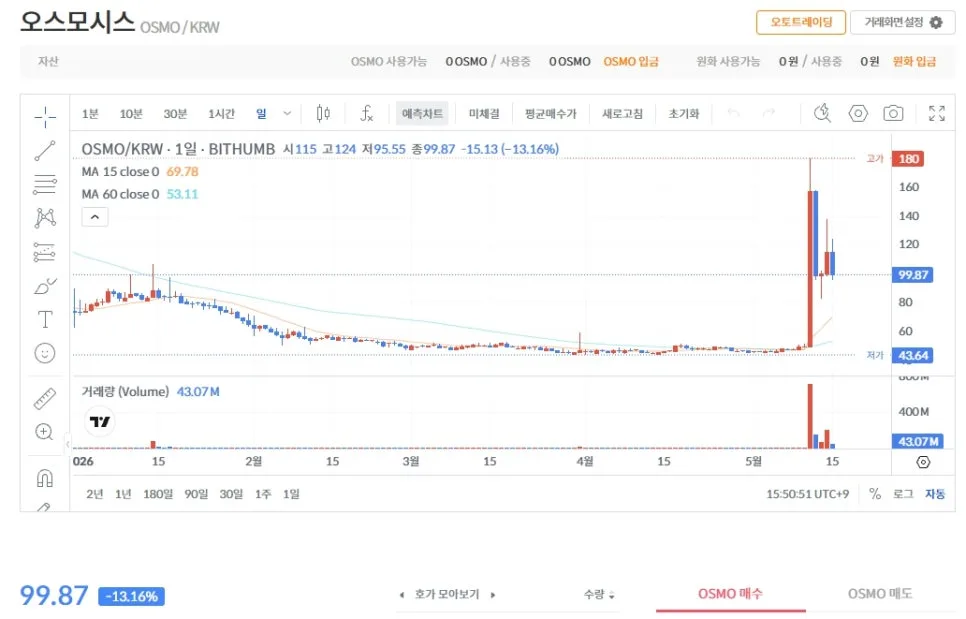This screenshot has height=619, width=966.
Task: Open the timezone 15:50:51 UTC+9 selector
Action: tap(807, 494)
